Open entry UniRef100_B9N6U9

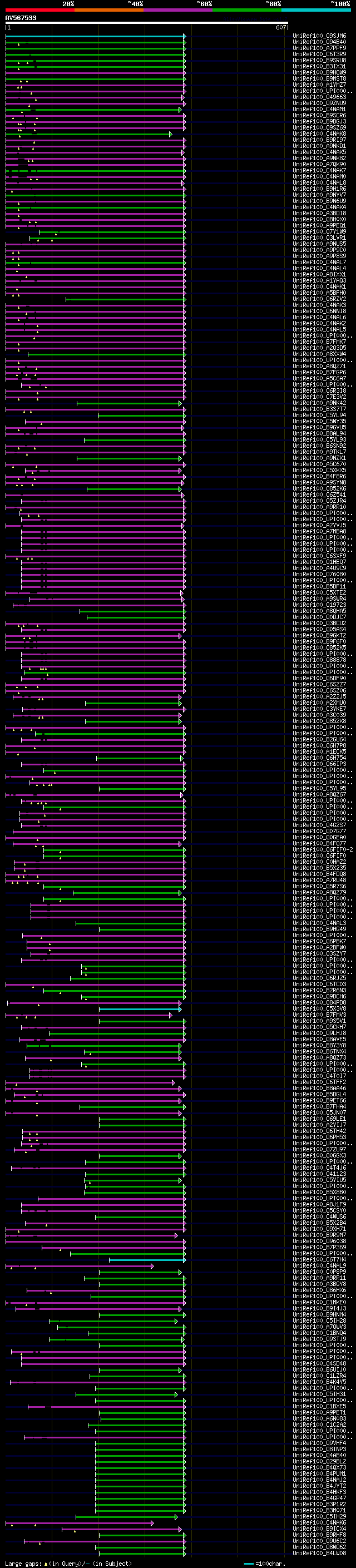tap(319, 201)
